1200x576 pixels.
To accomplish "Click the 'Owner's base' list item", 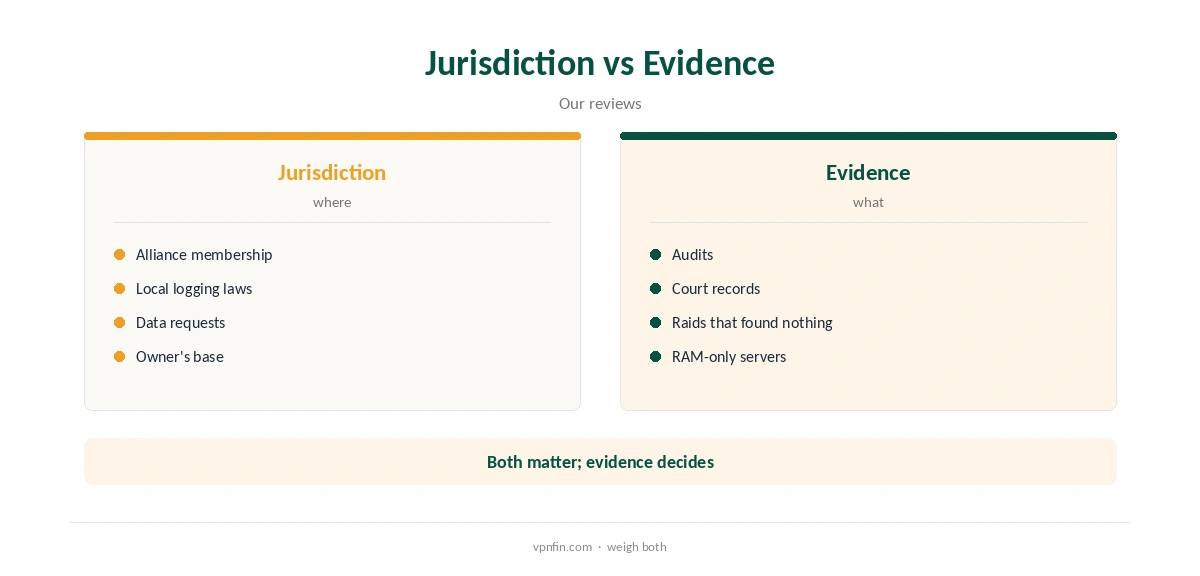I will pos(180,357).
